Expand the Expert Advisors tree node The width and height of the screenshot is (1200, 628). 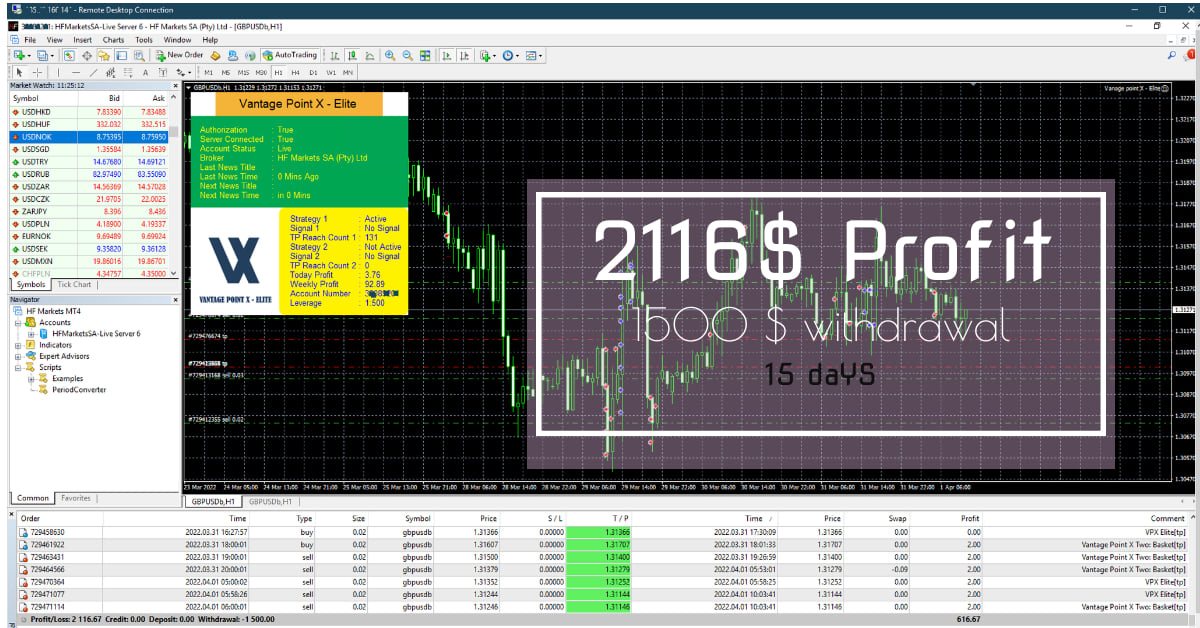click(x=19, y=356)
